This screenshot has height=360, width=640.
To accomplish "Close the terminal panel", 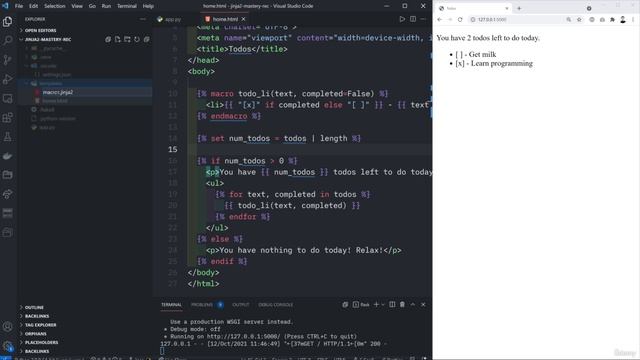I will click(423, 304).
